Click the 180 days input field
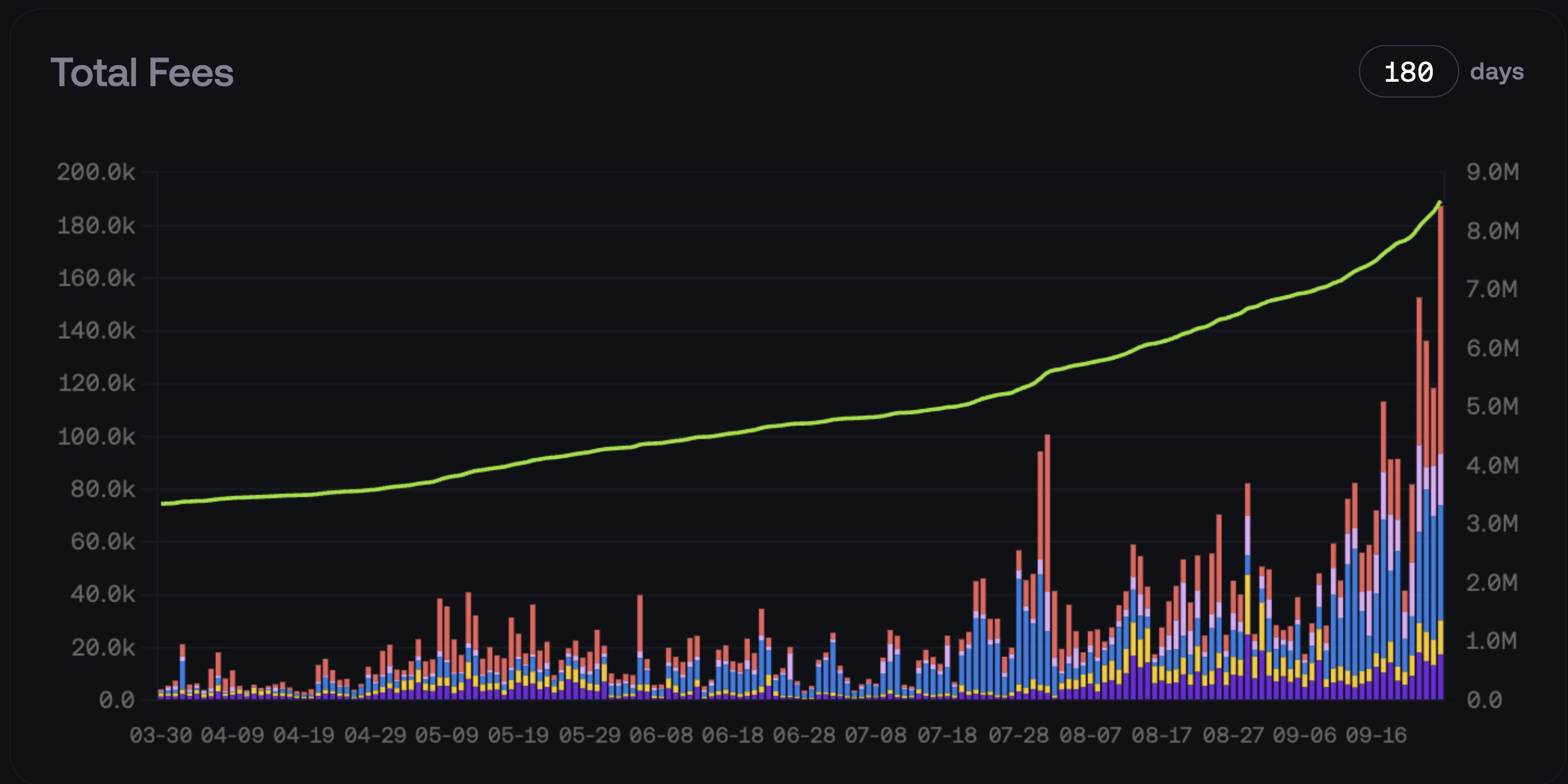The height and width of the screenshot is (784, 1568). click(1408, 72)
